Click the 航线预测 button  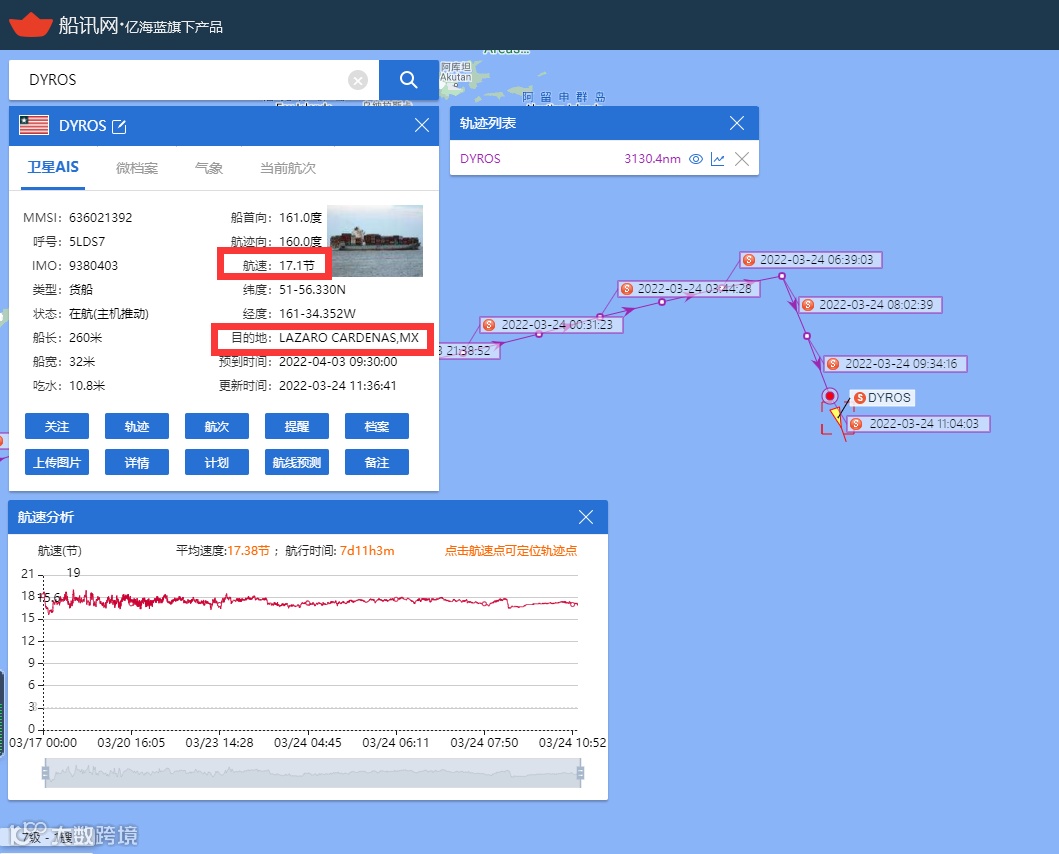[296, 462]
